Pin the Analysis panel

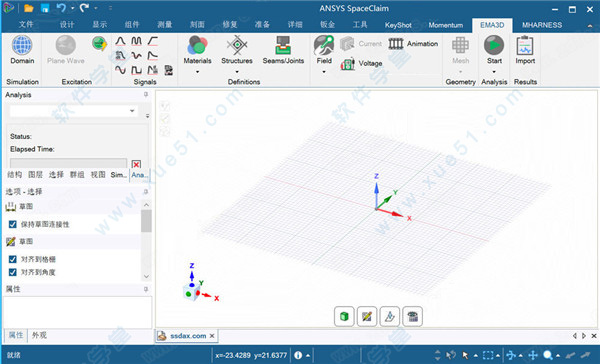(146, 94)
